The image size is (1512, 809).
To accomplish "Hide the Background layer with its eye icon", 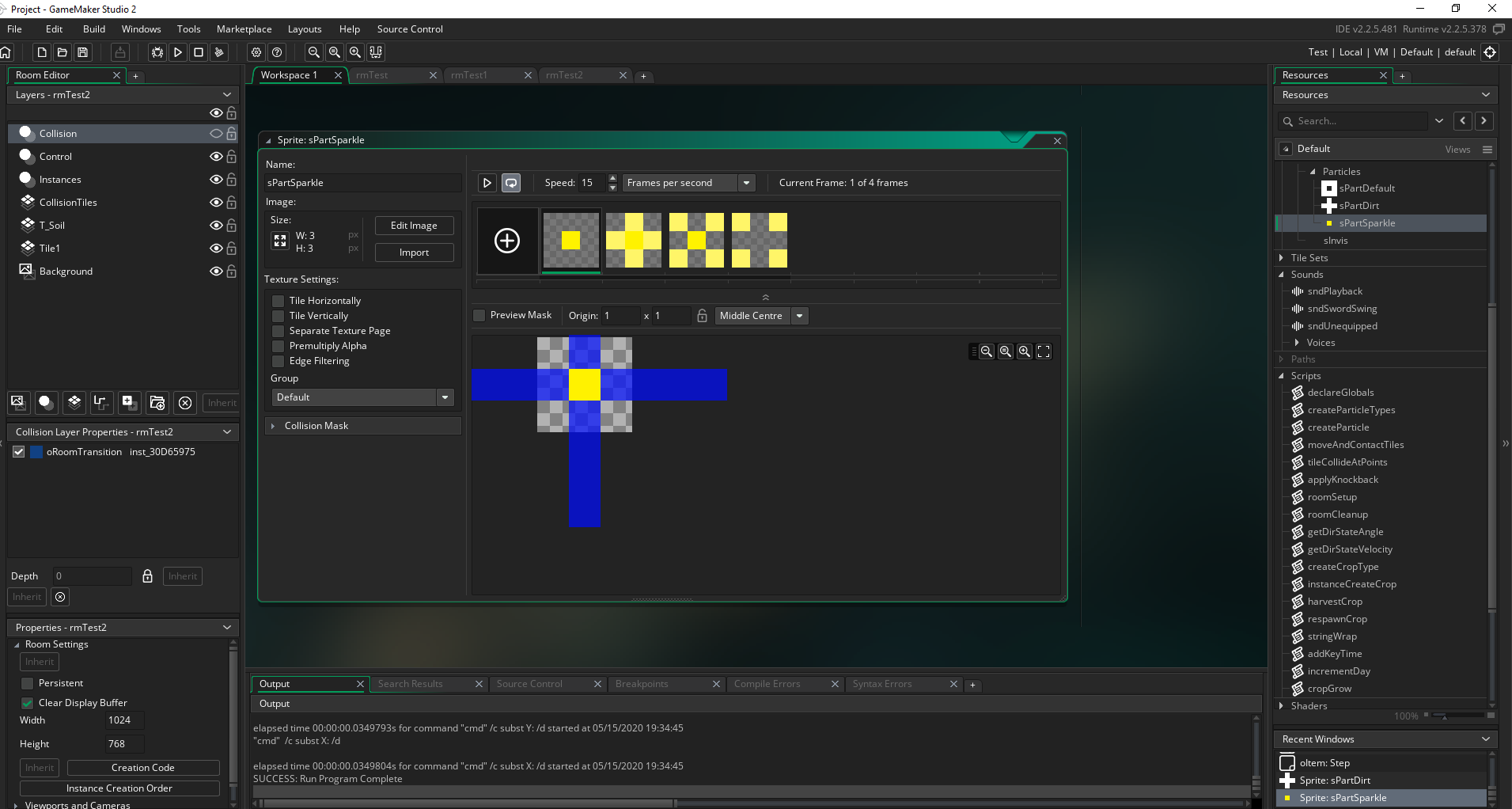I will (216, 272).
